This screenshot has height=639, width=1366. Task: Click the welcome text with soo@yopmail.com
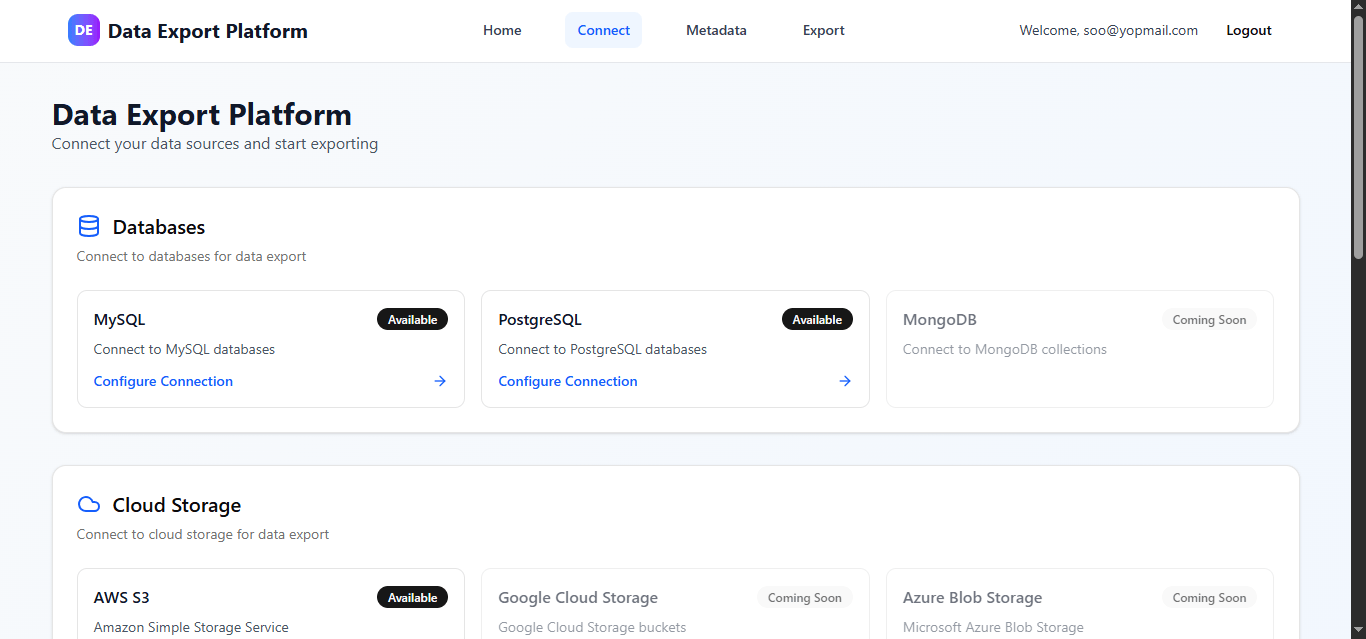pos(1109,30)
